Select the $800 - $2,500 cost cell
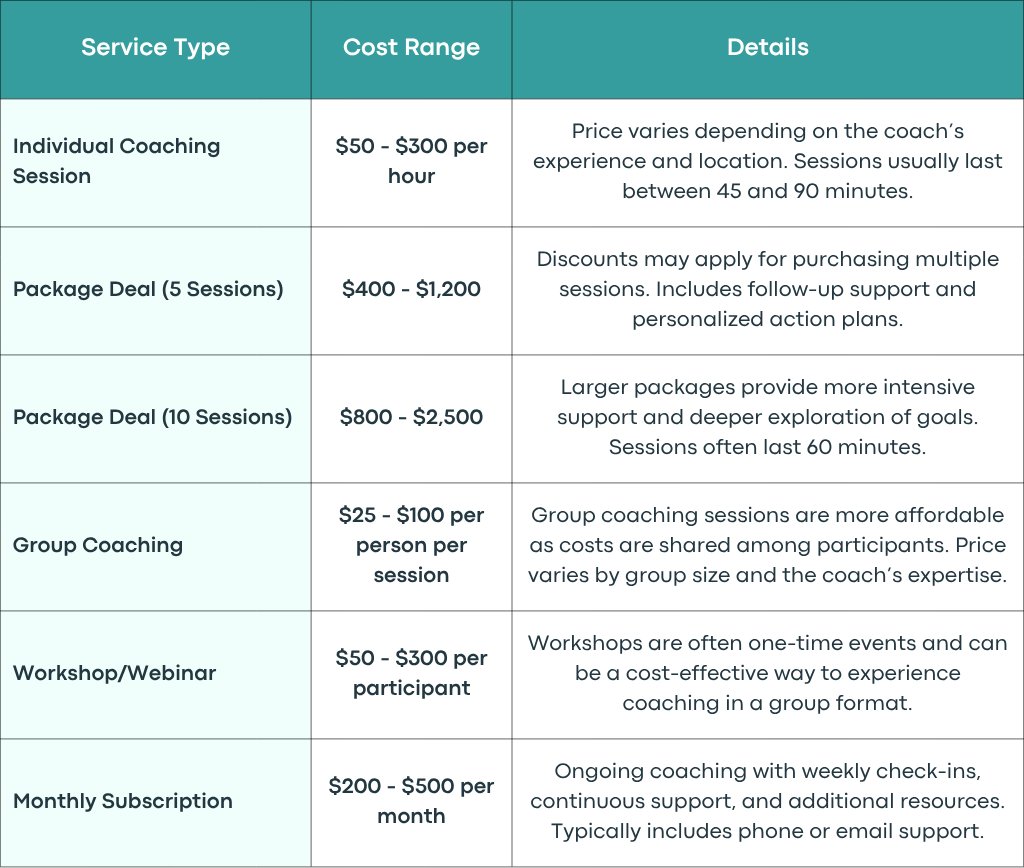Viewport: 1024px width, 868px height. (x=411, y=417)
